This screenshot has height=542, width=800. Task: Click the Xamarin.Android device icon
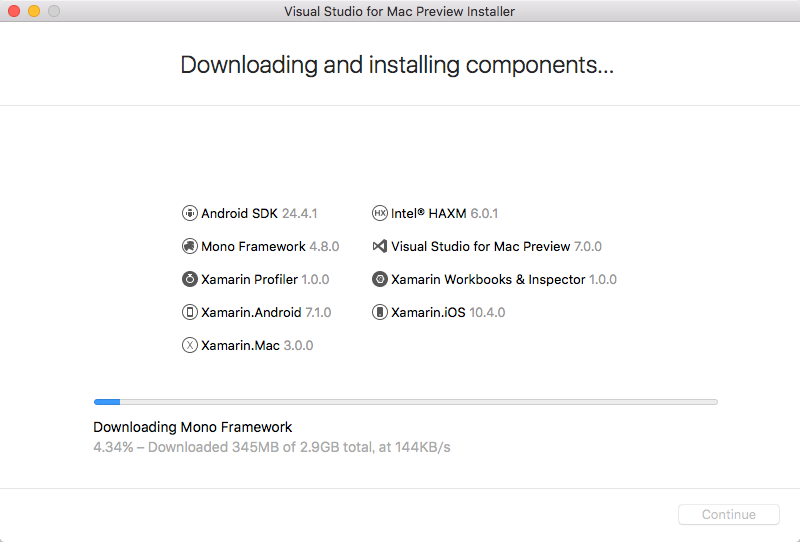click(189, 312)
